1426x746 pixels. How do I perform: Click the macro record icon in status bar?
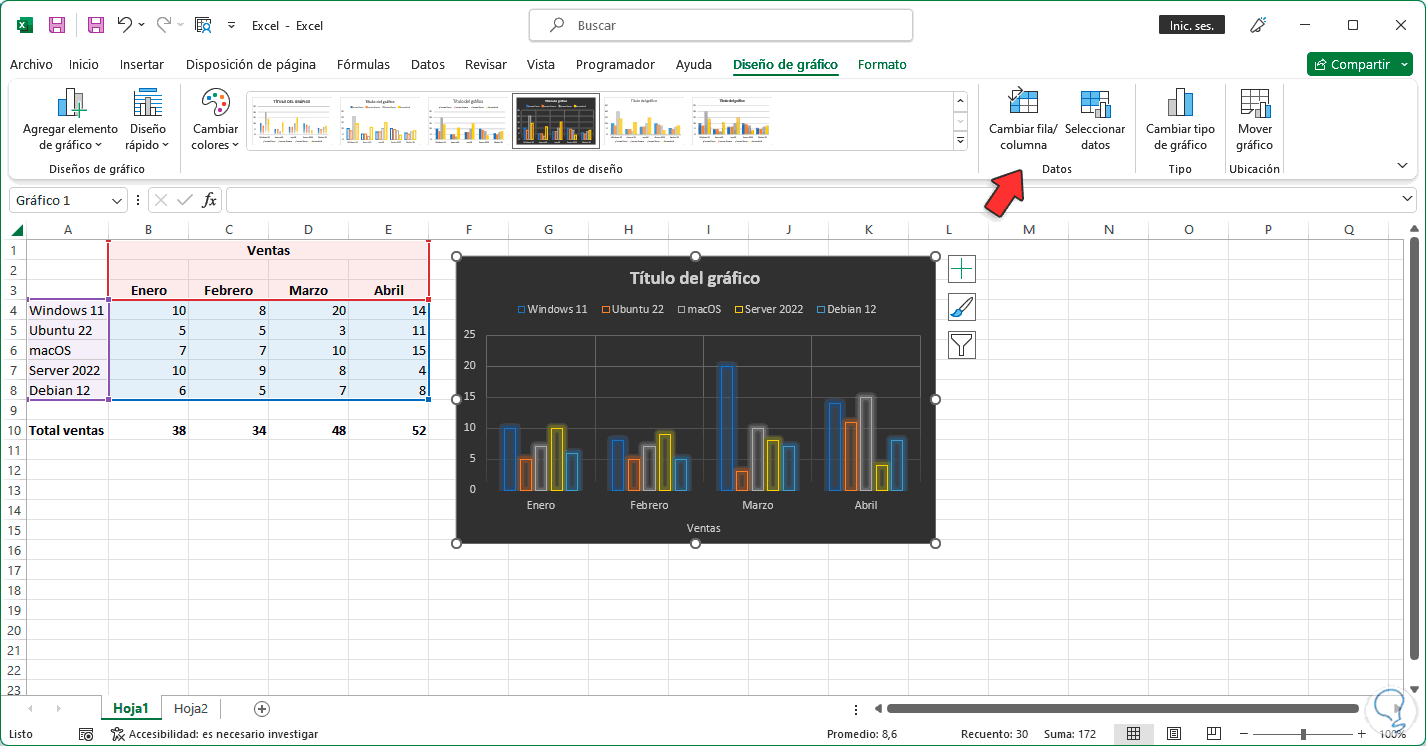coord(86,734)
